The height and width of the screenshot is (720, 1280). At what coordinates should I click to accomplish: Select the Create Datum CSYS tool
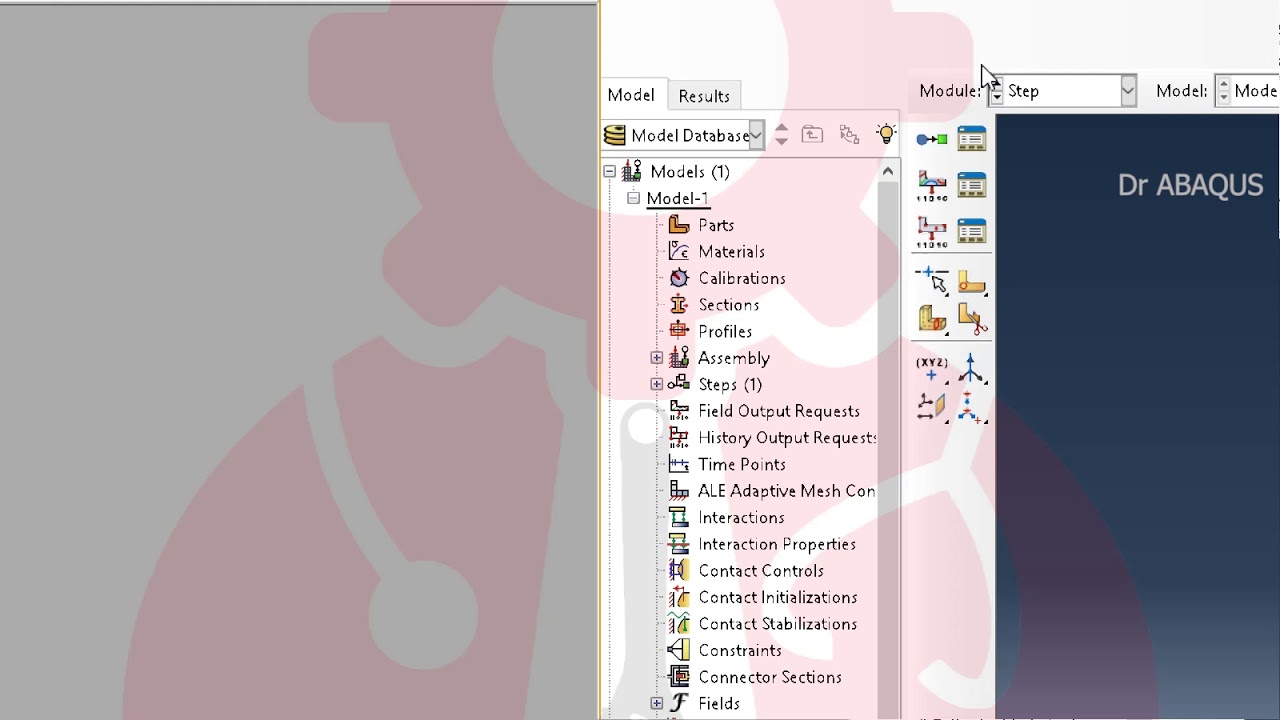(971, 406)
